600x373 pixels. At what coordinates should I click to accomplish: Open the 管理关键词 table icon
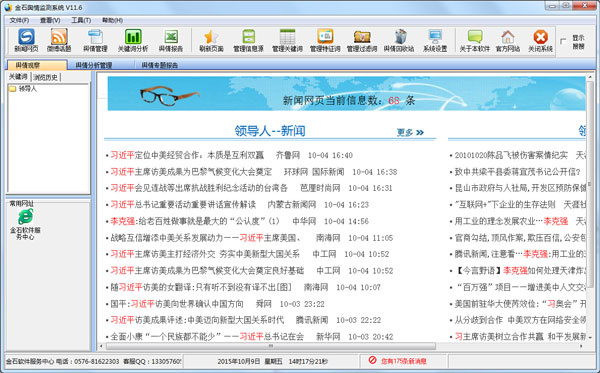tap(287, 40)
